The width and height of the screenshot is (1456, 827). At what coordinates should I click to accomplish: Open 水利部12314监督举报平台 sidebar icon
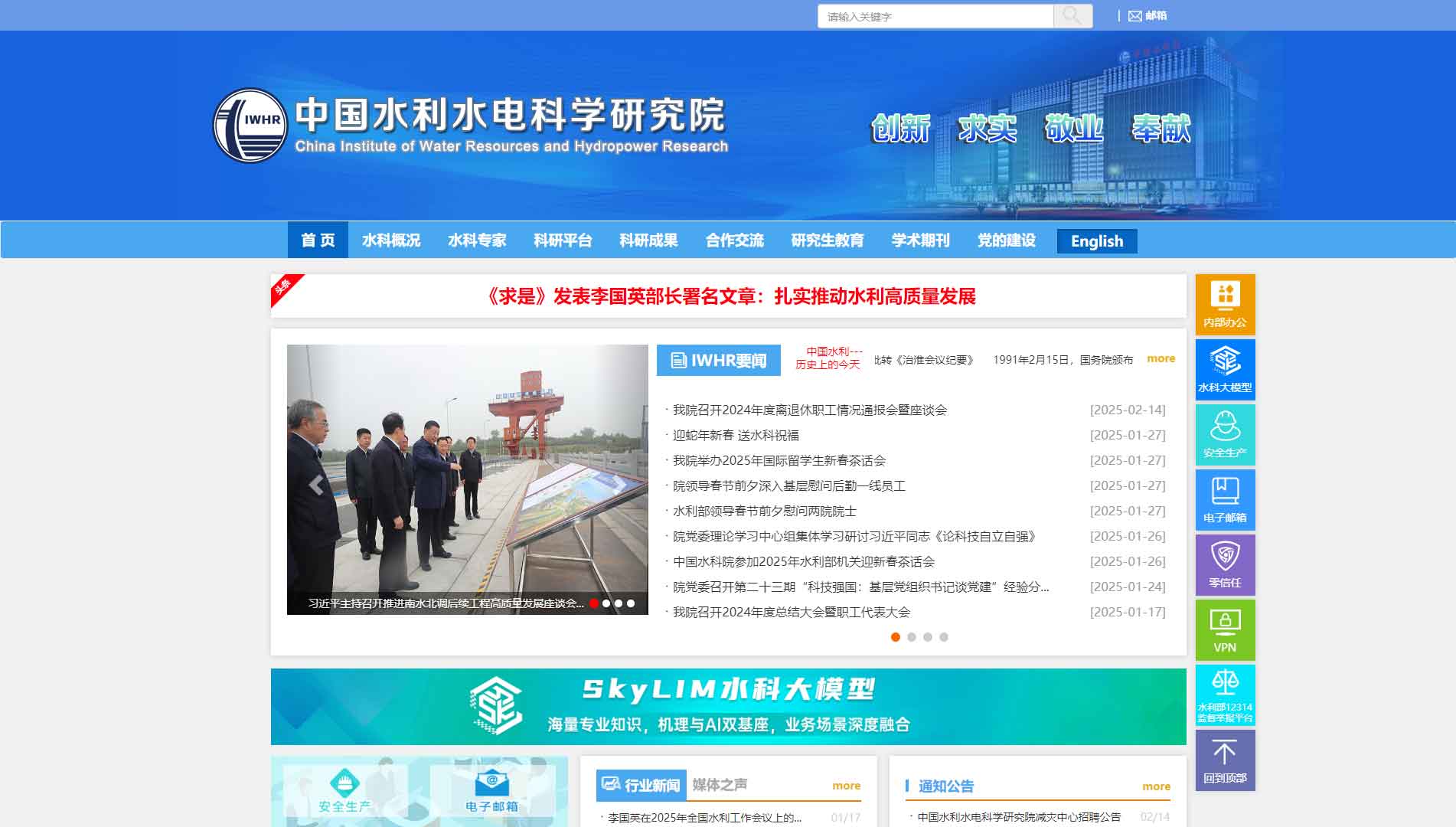pos(1225,695)
